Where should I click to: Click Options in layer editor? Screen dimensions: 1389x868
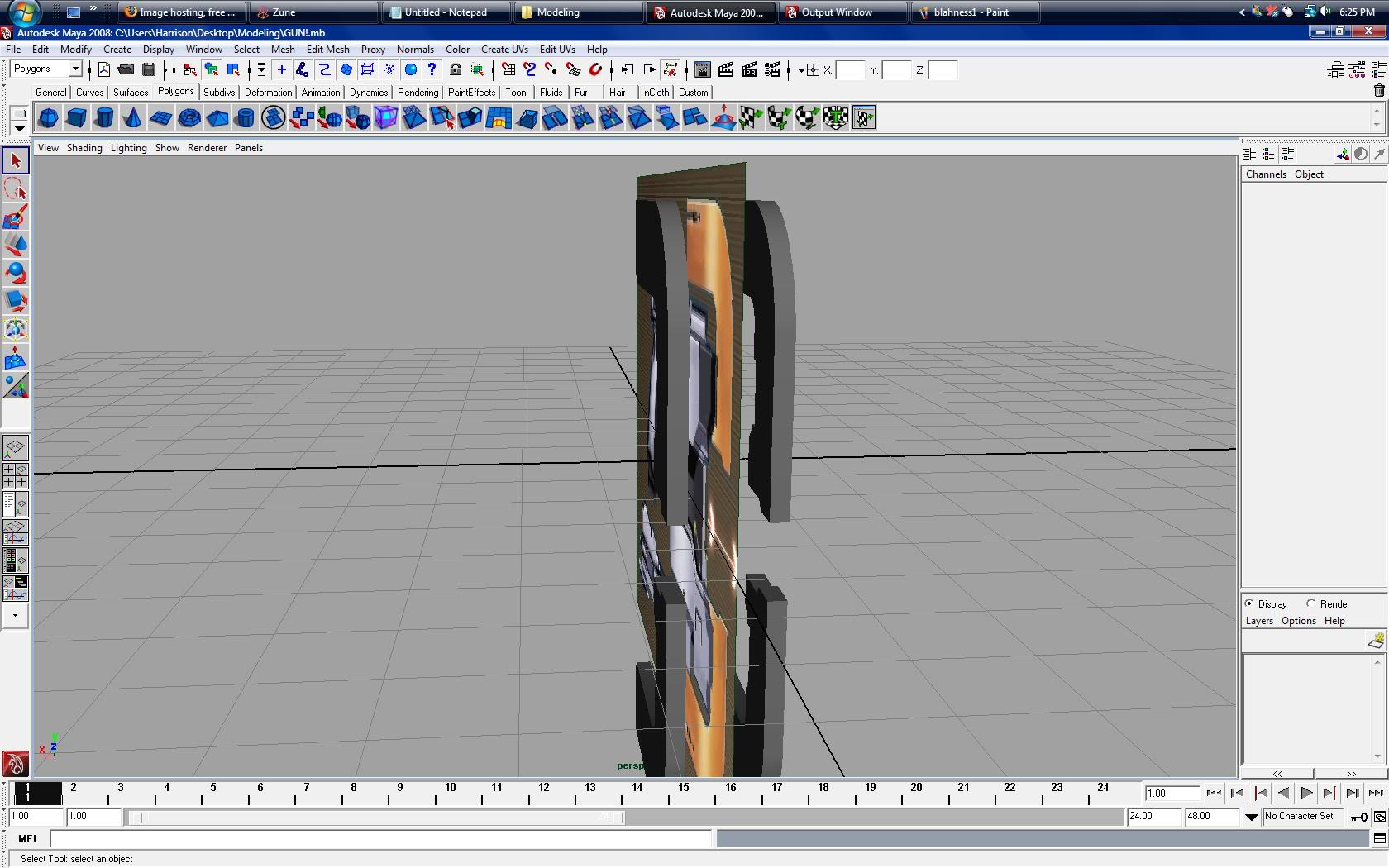1299,621
